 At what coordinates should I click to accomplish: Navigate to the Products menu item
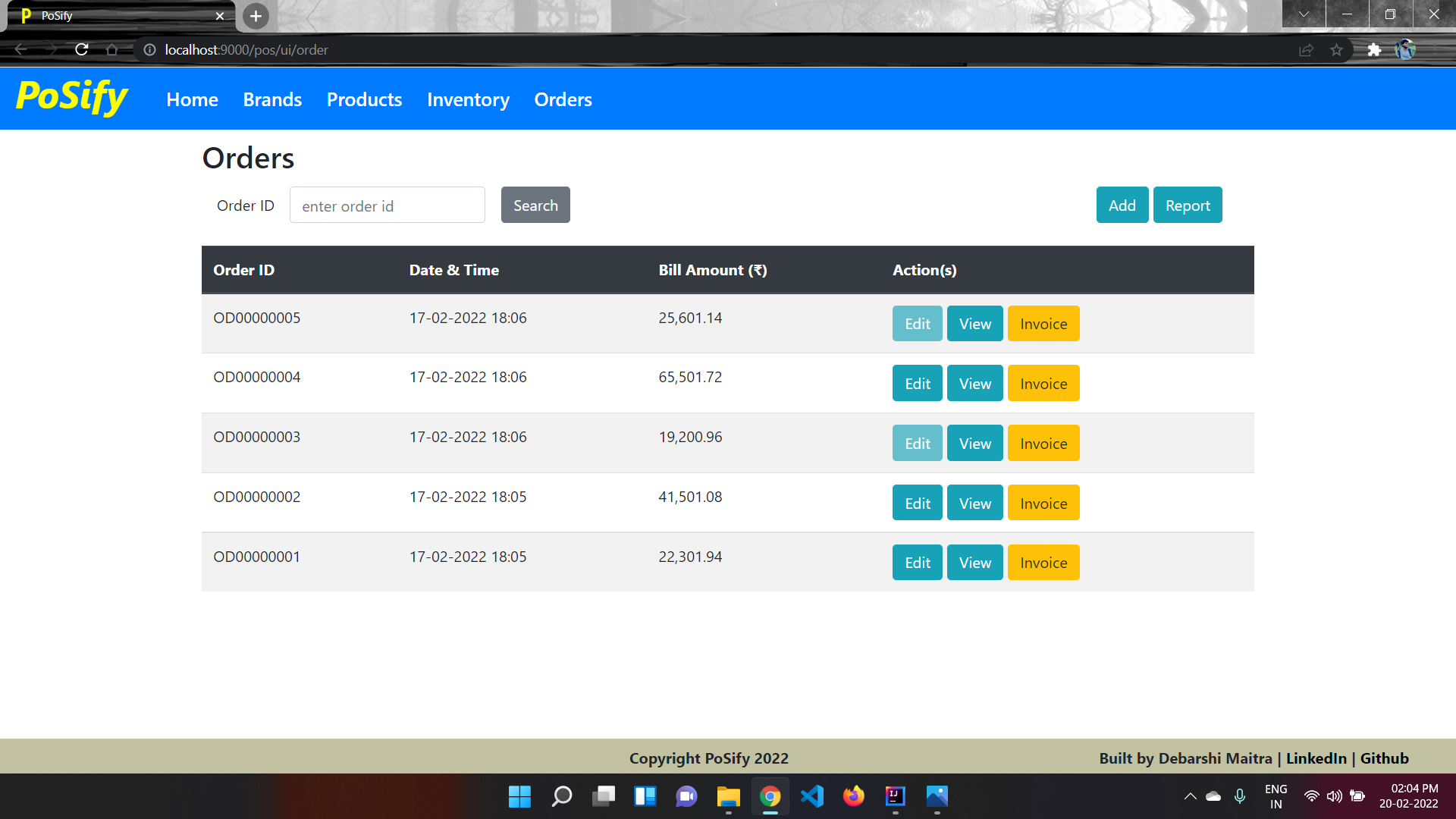click(364, 99)
